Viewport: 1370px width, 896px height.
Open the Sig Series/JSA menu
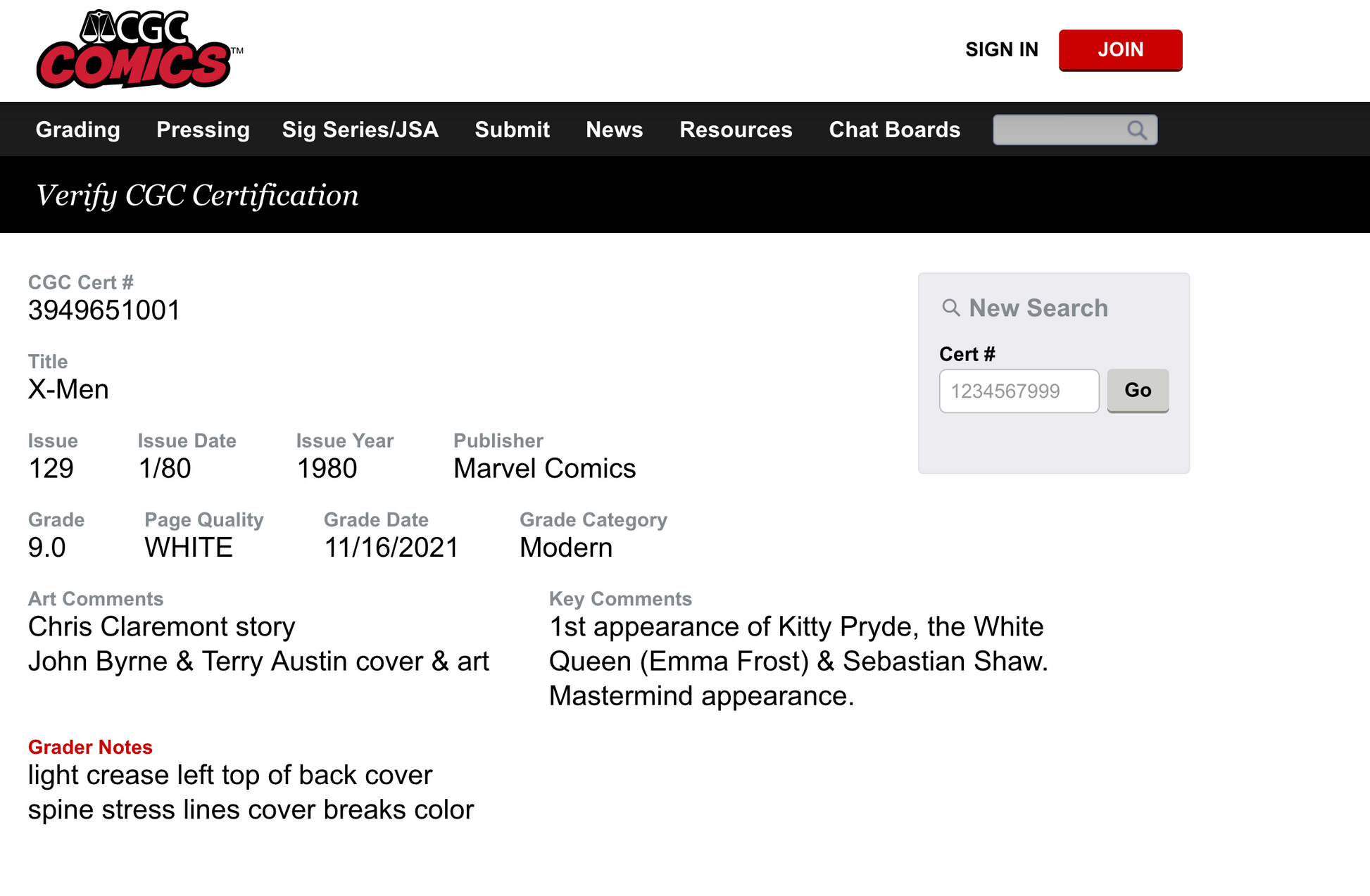[x=360, y=130]
